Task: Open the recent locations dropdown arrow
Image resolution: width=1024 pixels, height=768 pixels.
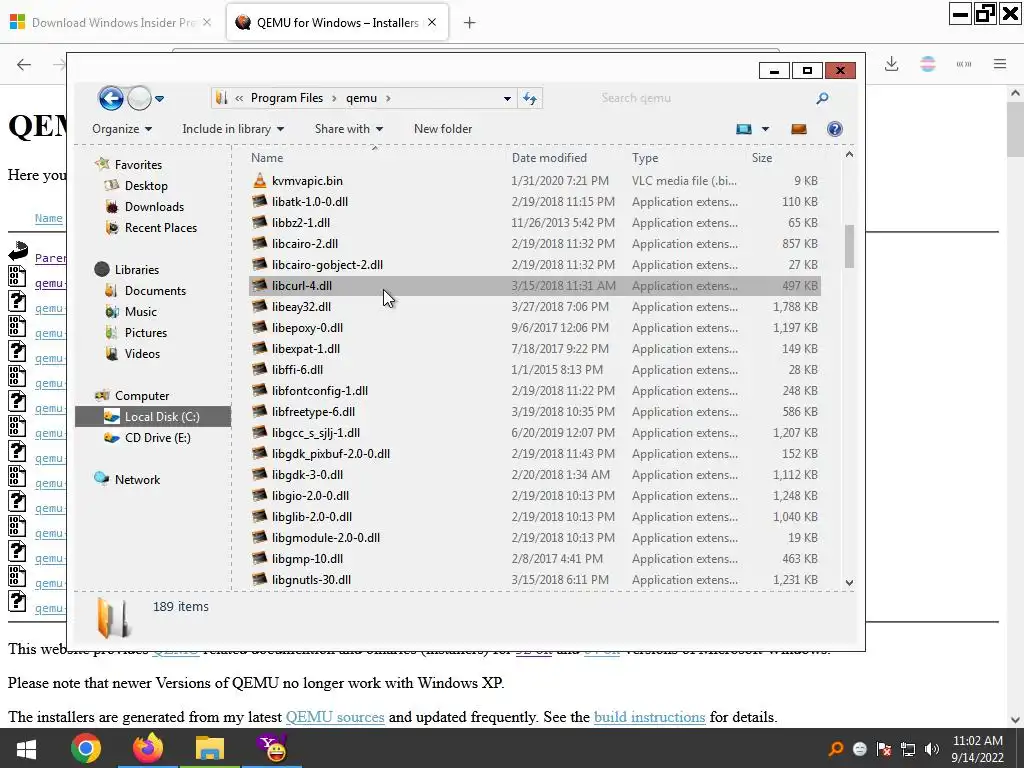Action: (x=159, y=99)
